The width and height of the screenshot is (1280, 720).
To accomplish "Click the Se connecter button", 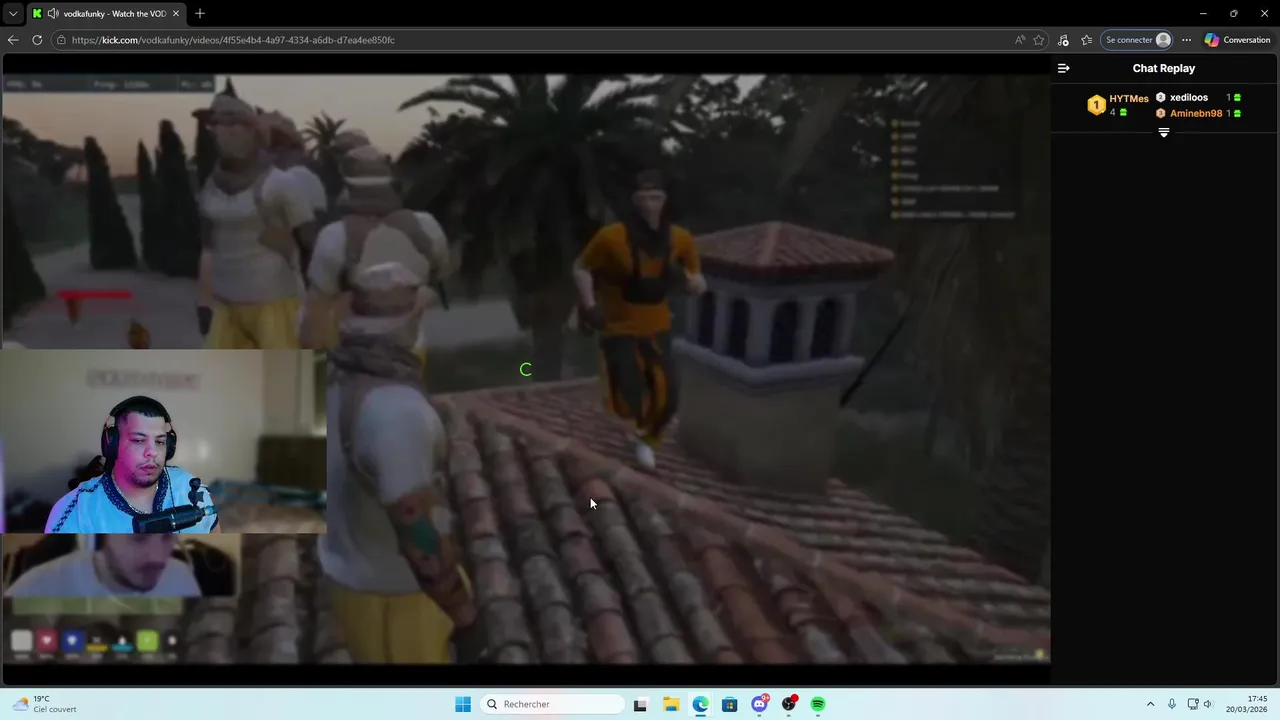I will click(x=1138, y=40).
